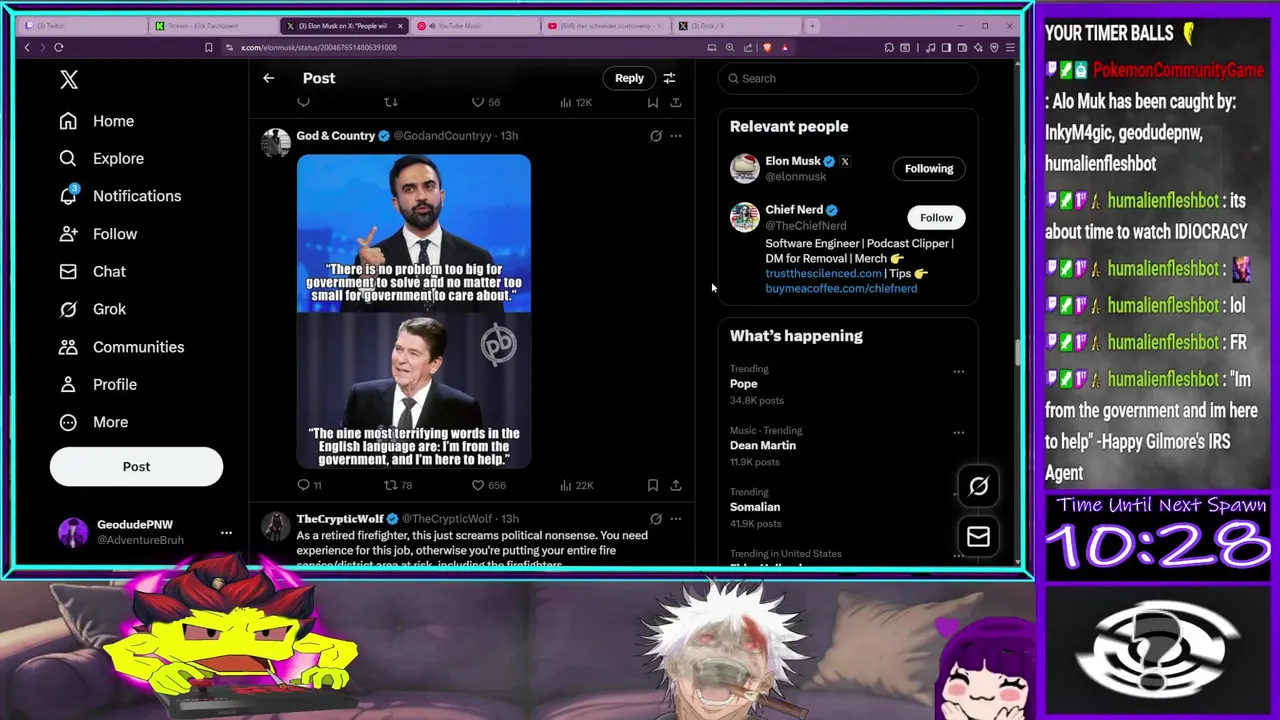
Task: Expand the More sidebar menu
Action: pos(93,422)
